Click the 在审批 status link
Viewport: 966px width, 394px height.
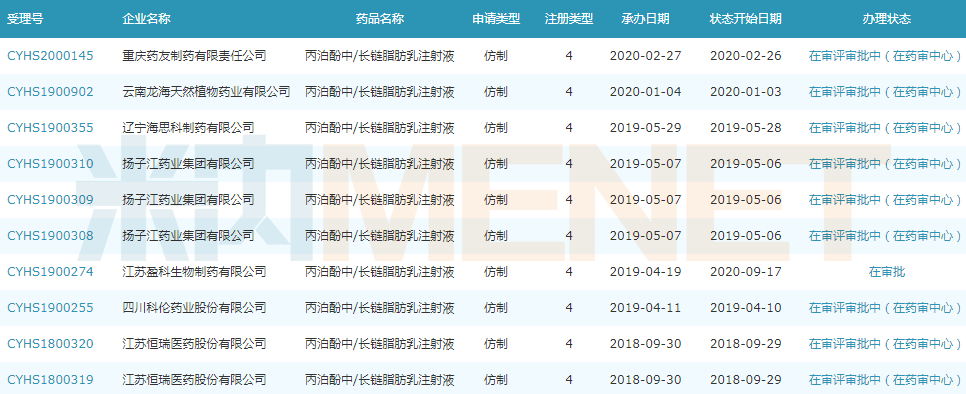[887, 271]
